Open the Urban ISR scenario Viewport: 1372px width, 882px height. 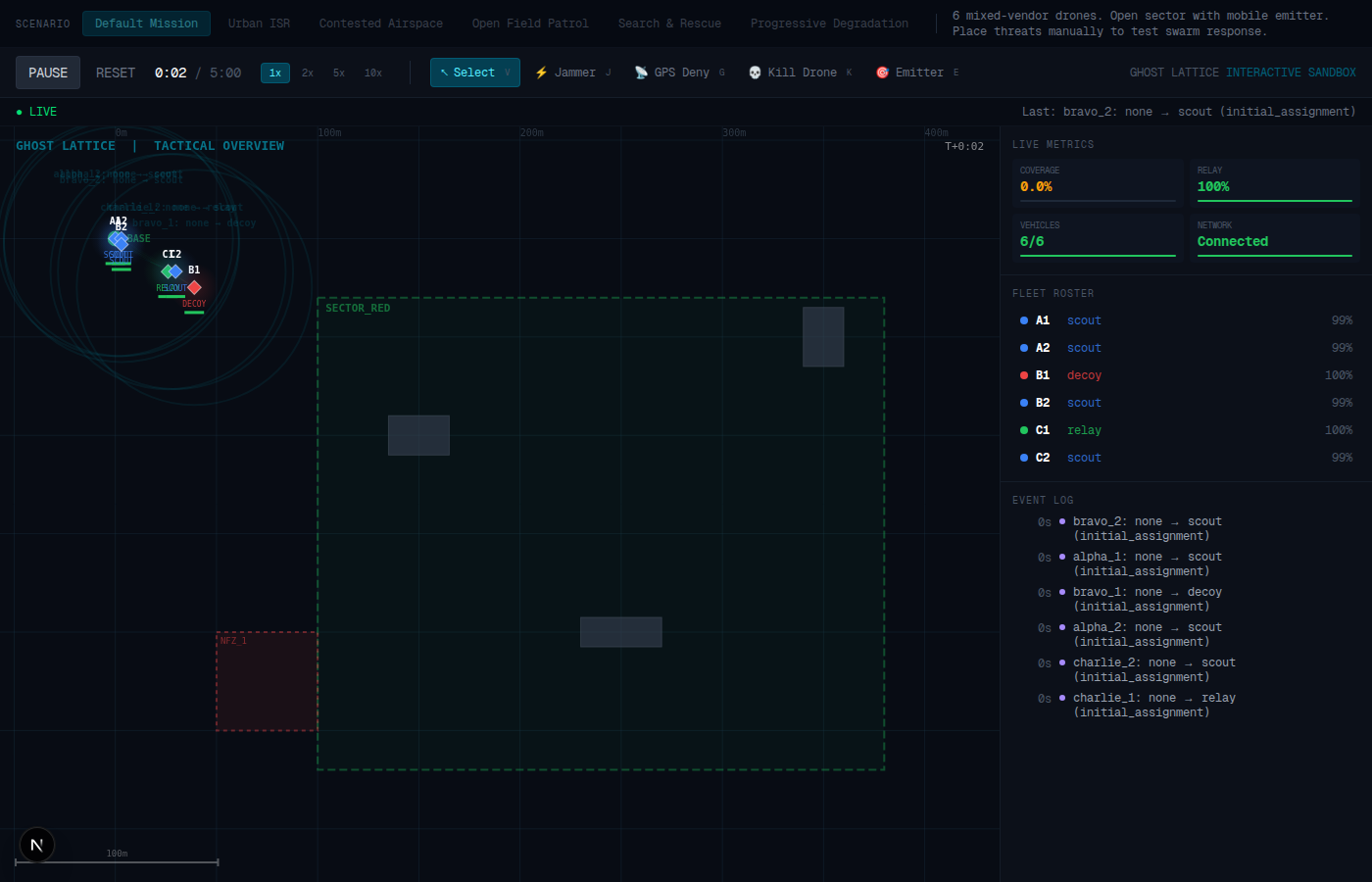259,24
